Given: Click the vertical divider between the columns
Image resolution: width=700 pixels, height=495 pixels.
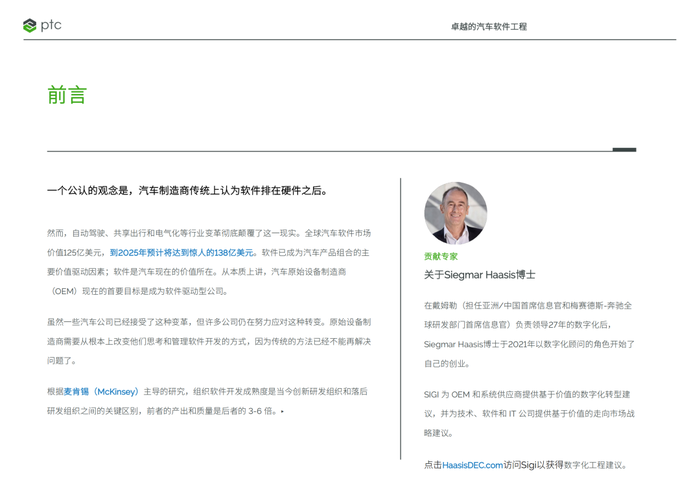Looking at the screenshot, I should (x=400, y=320).
